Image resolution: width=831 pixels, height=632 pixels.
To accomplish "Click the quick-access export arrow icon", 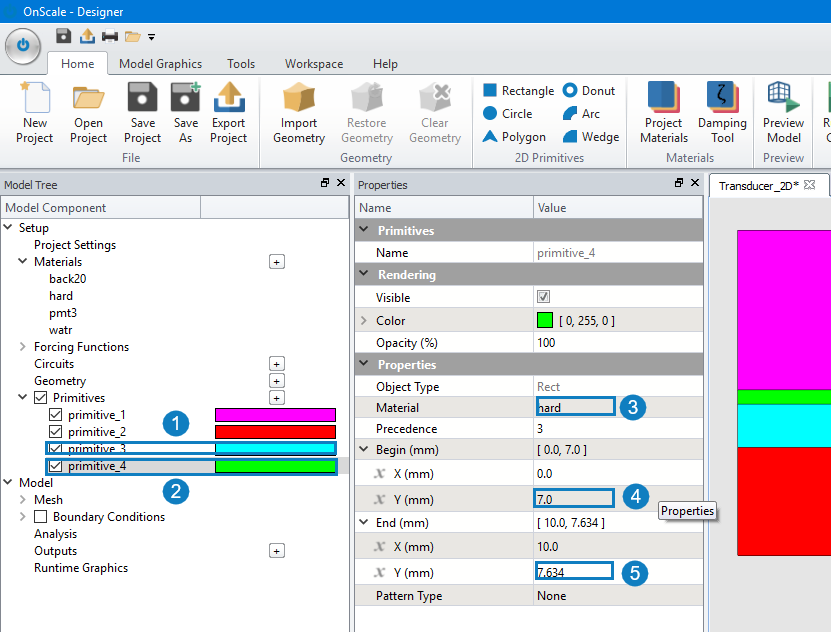I will click(x=87, y=36).
